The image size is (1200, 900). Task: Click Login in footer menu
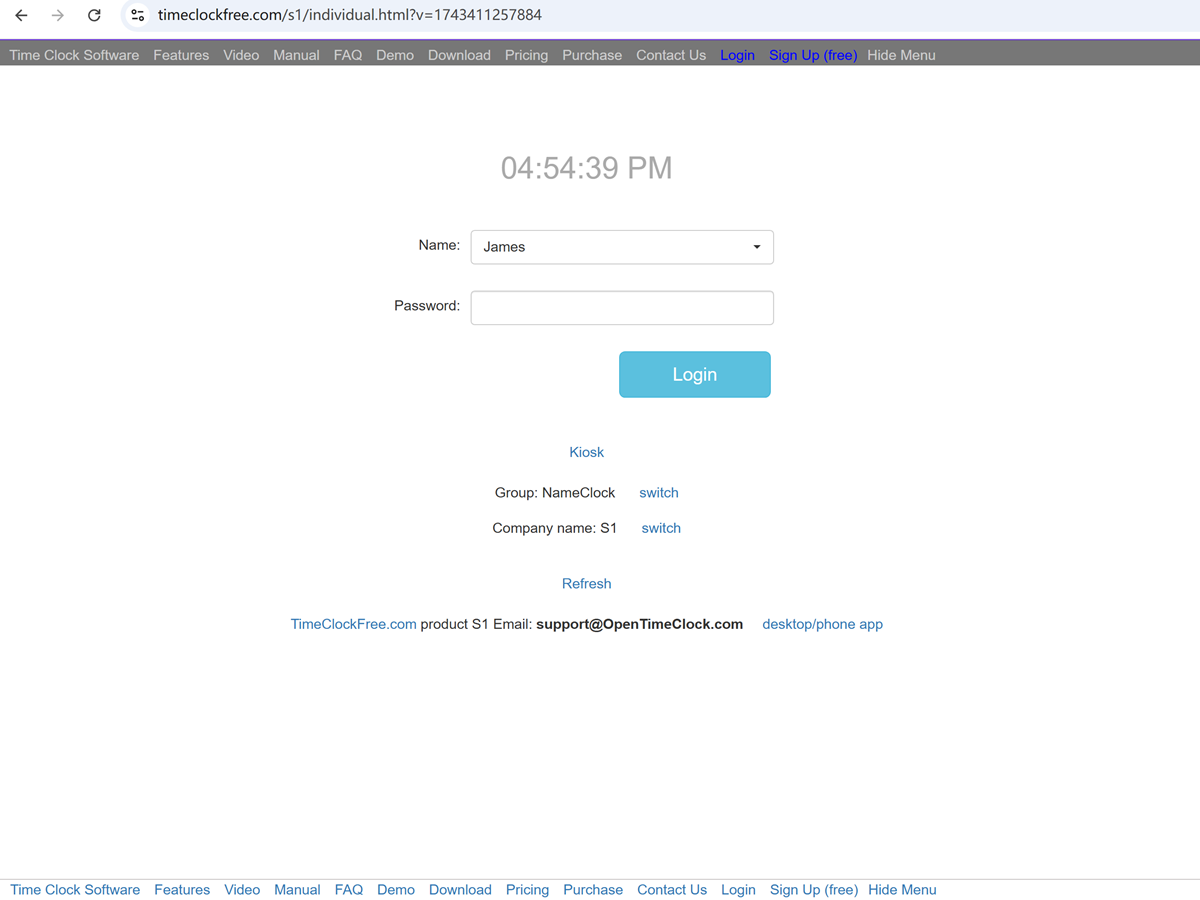coord(738,890)
